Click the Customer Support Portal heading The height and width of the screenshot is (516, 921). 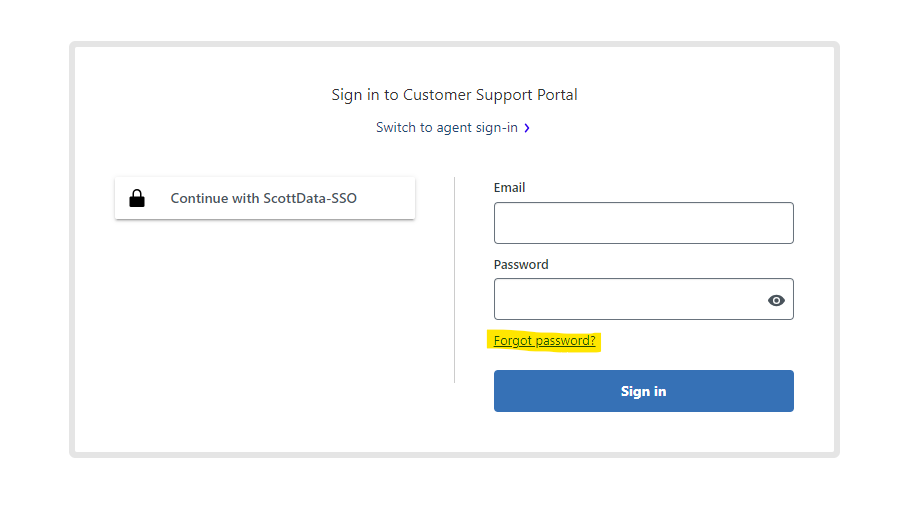click(454, 95)
